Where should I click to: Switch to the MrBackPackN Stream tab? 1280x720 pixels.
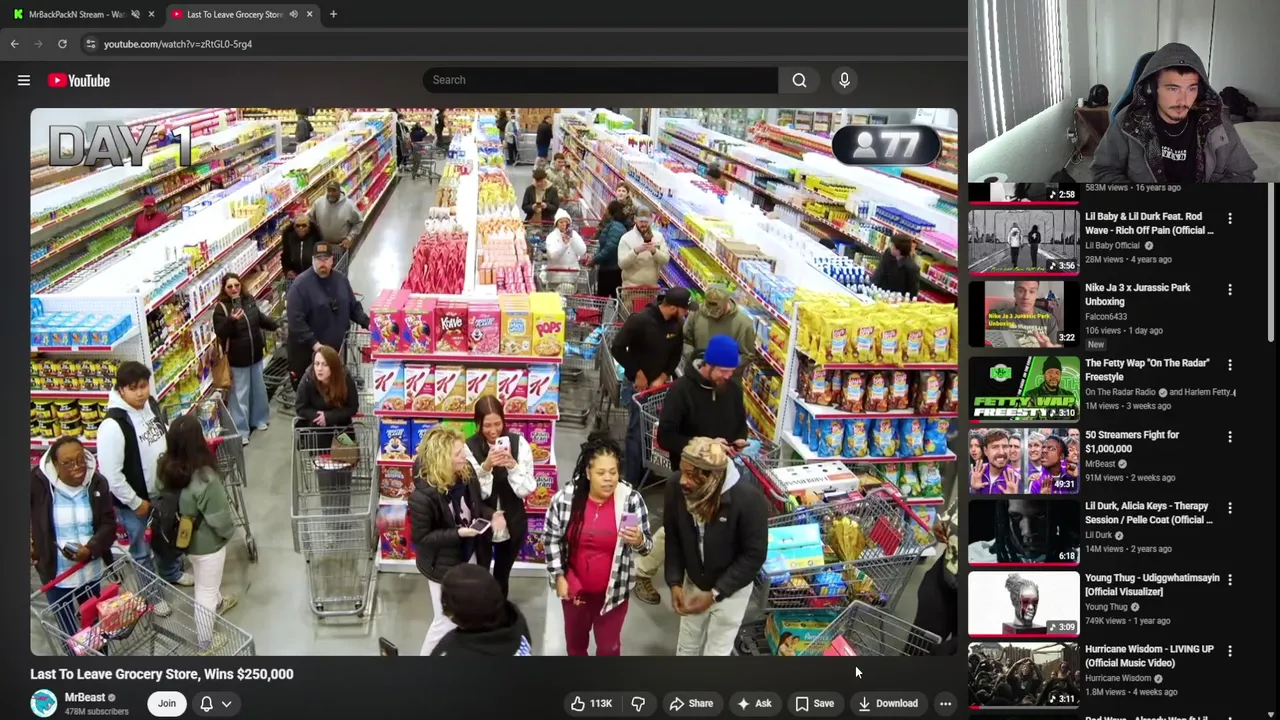click(x=76, y=14)
